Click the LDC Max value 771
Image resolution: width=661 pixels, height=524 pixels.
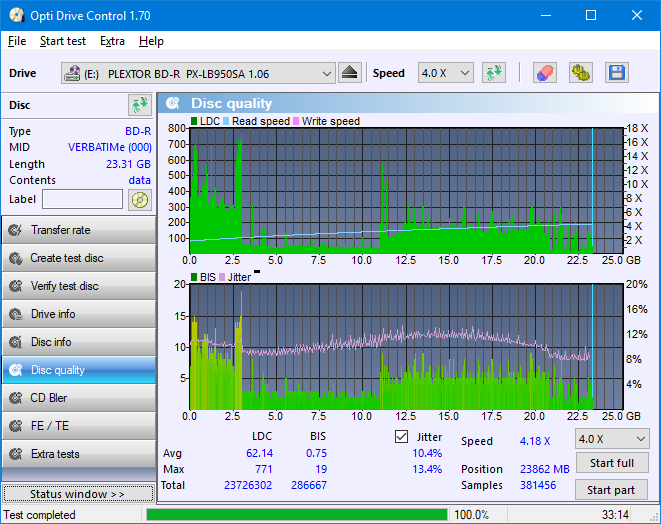(x=263, y=469)
